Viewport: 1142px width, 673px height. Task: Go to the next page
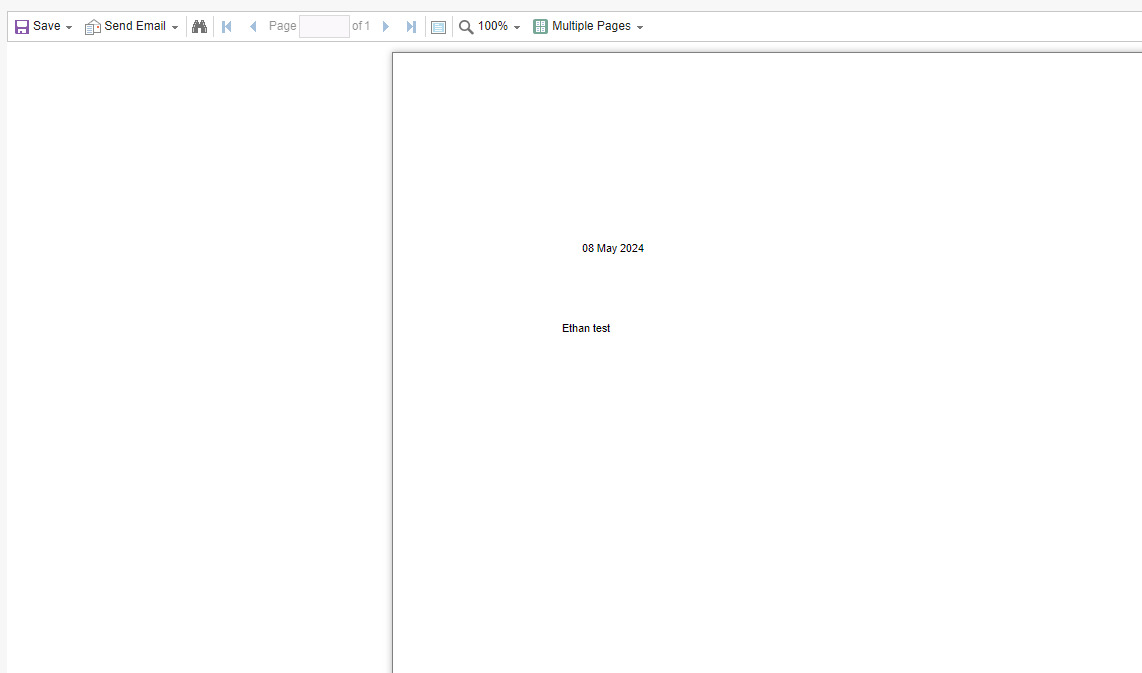coord(386,27)
